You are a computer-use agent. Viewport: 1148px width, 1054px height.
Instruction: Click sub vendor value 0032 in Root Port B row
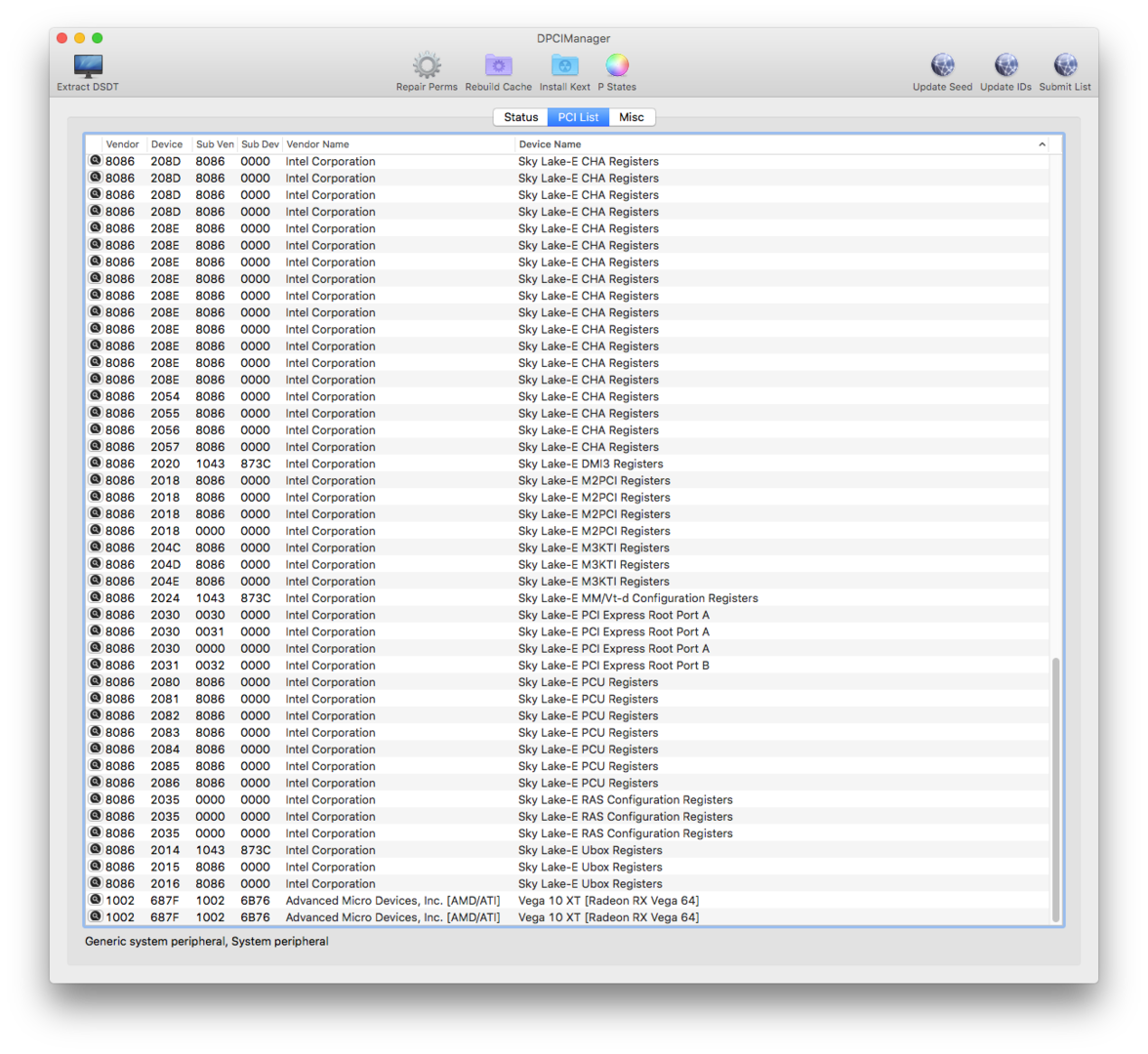210,666
